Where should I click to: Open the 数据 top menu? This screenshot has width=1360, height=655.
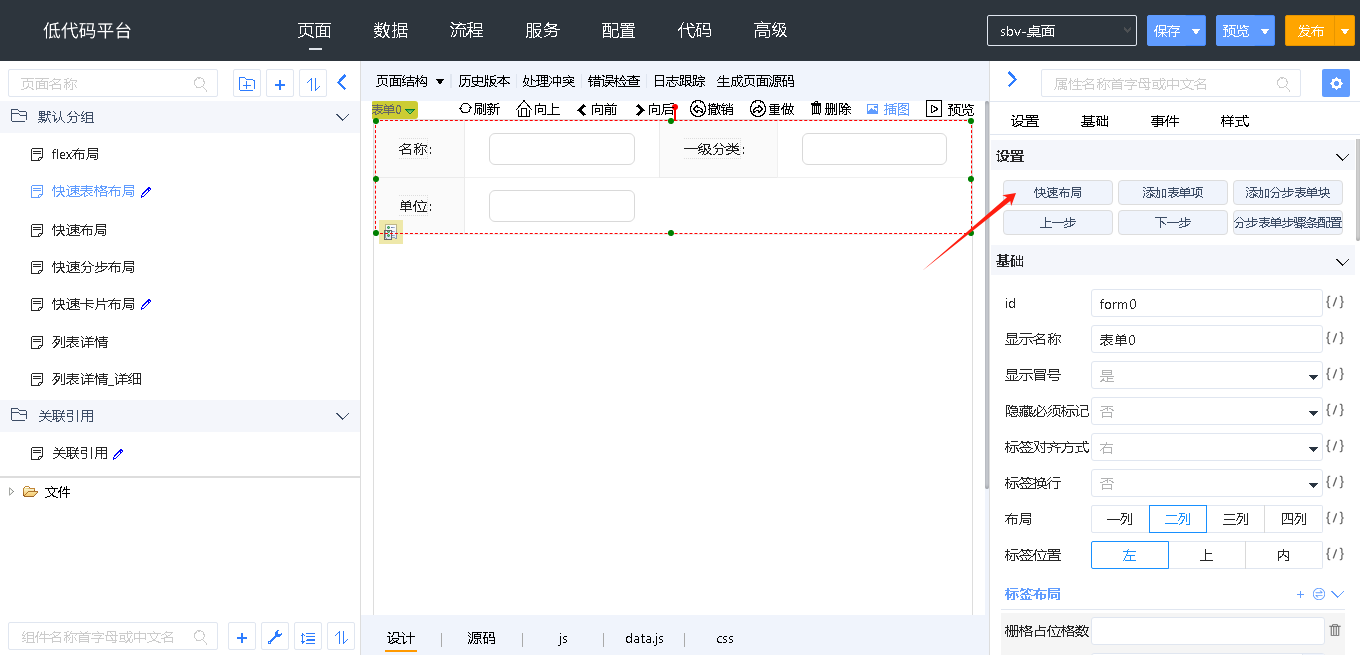point(390,31)
